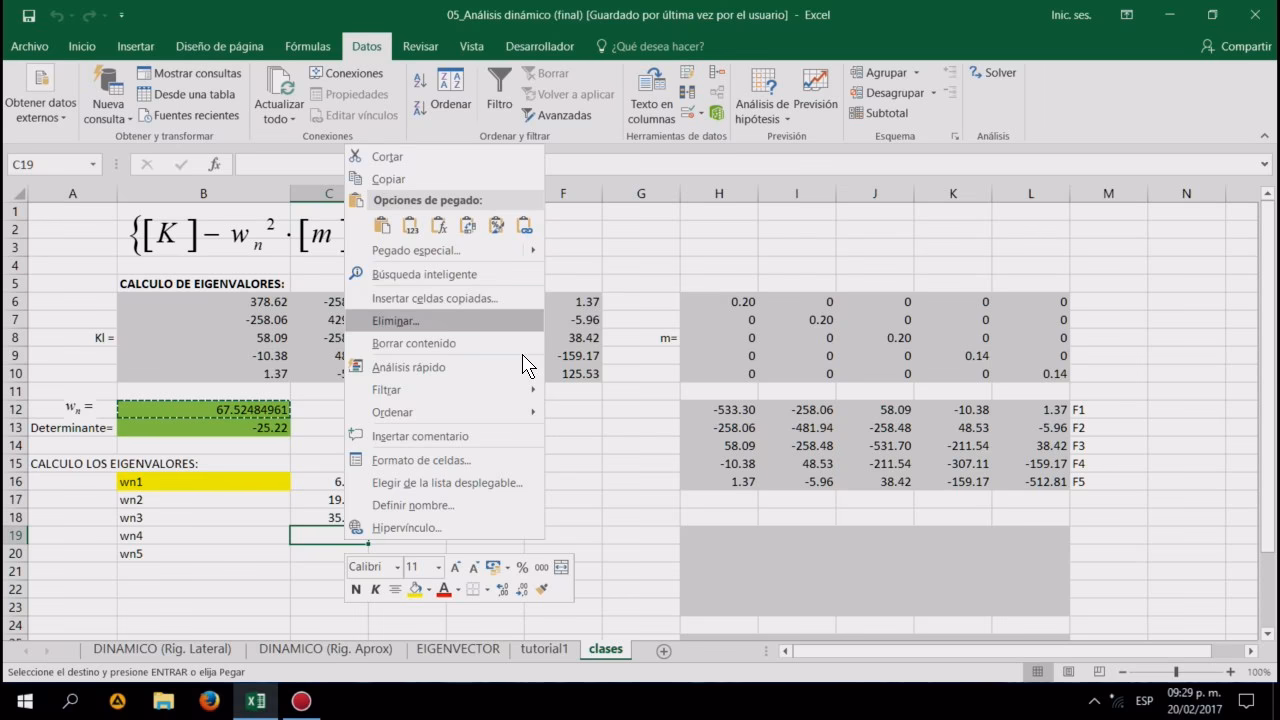The width and height of the screenshot is (1280, 720).
Task: Click the Compartir button
Action: coord(1236,46)
